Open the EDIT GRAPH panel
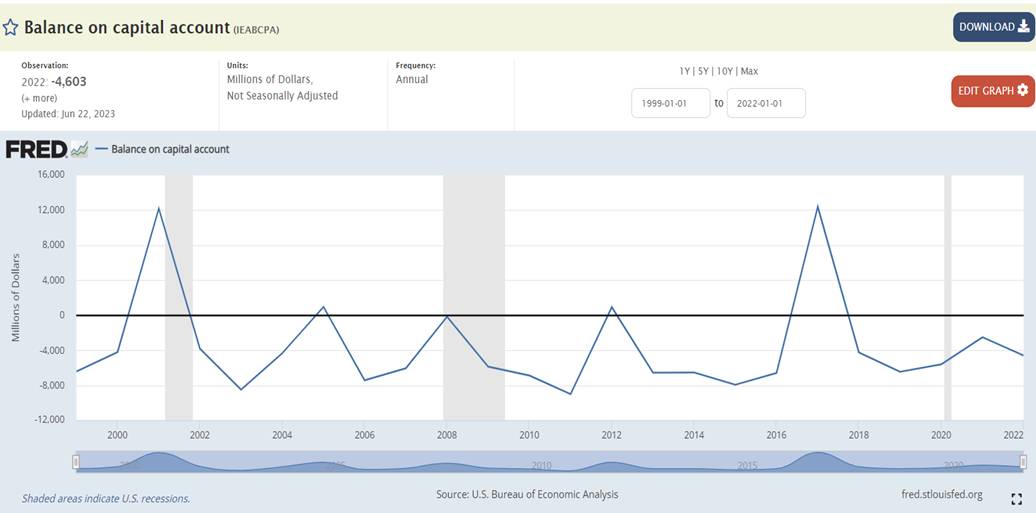Image resolution: width=1036 pixels, height=513 pixels. (992, 91)
